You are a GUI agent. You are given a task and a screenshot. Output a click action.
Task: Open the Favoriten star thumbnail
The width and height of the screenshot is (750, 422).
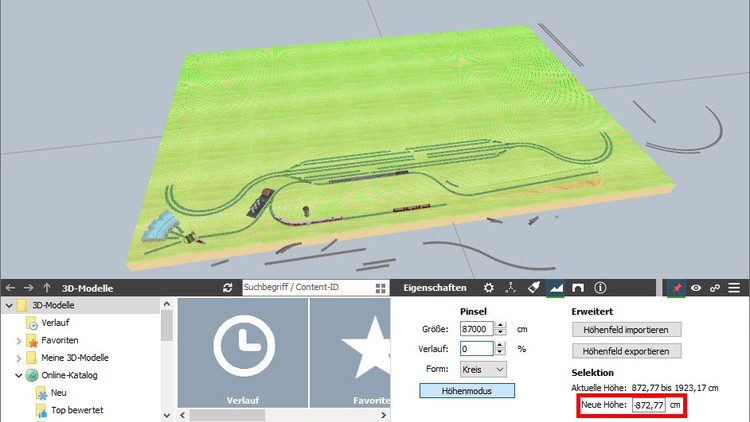tap(350, 353)
